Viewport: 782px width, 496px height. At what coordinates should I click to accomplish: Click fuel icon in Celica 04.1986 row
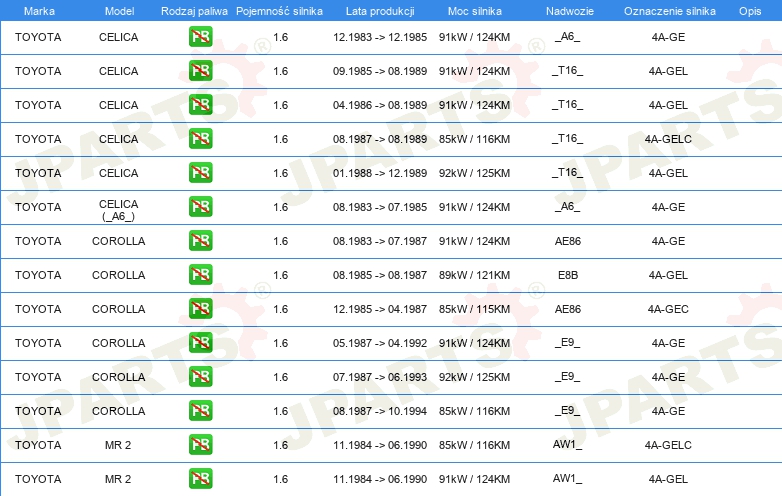pyautogui.click(x=200, y=105)
